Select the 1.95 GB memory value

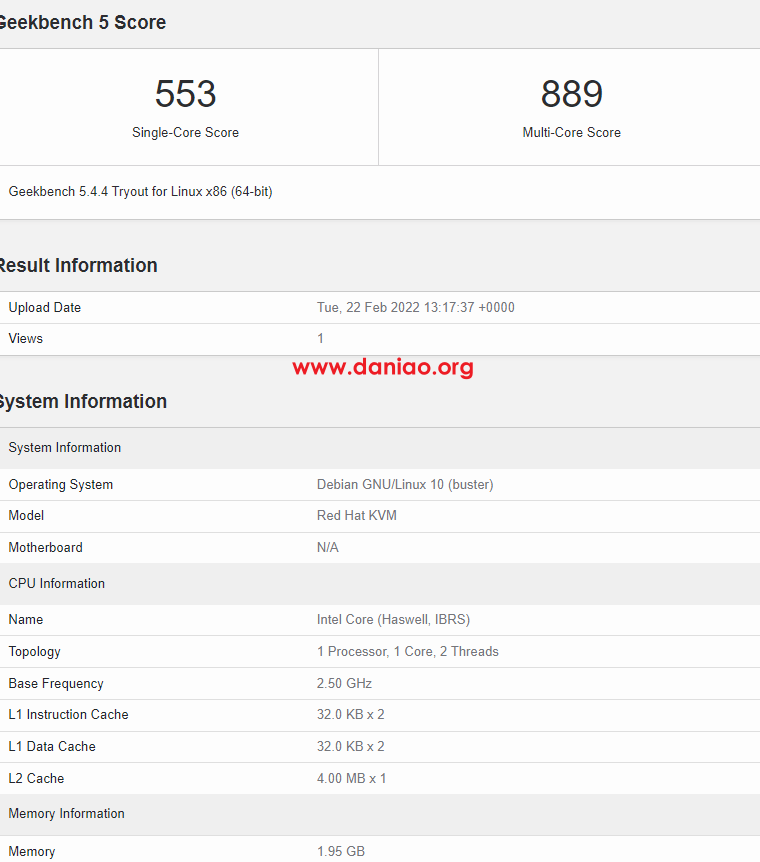tap(340, 852)
